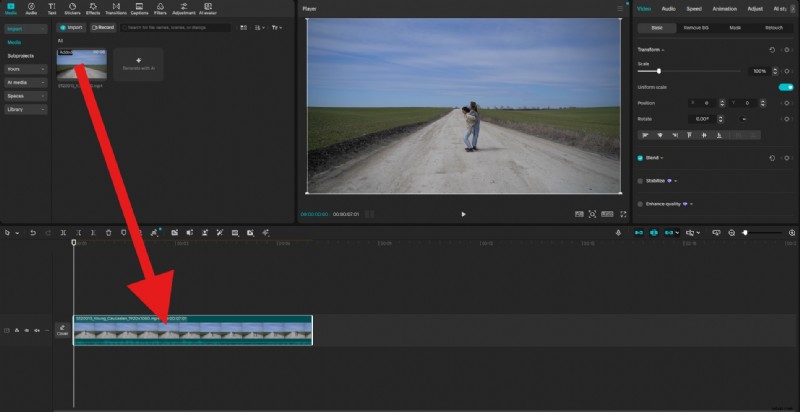Viewport: 800px width, 412px height.
Task: Switch to the Animation inspector tab
Action: pyautogui.click(x=724, y=9)
